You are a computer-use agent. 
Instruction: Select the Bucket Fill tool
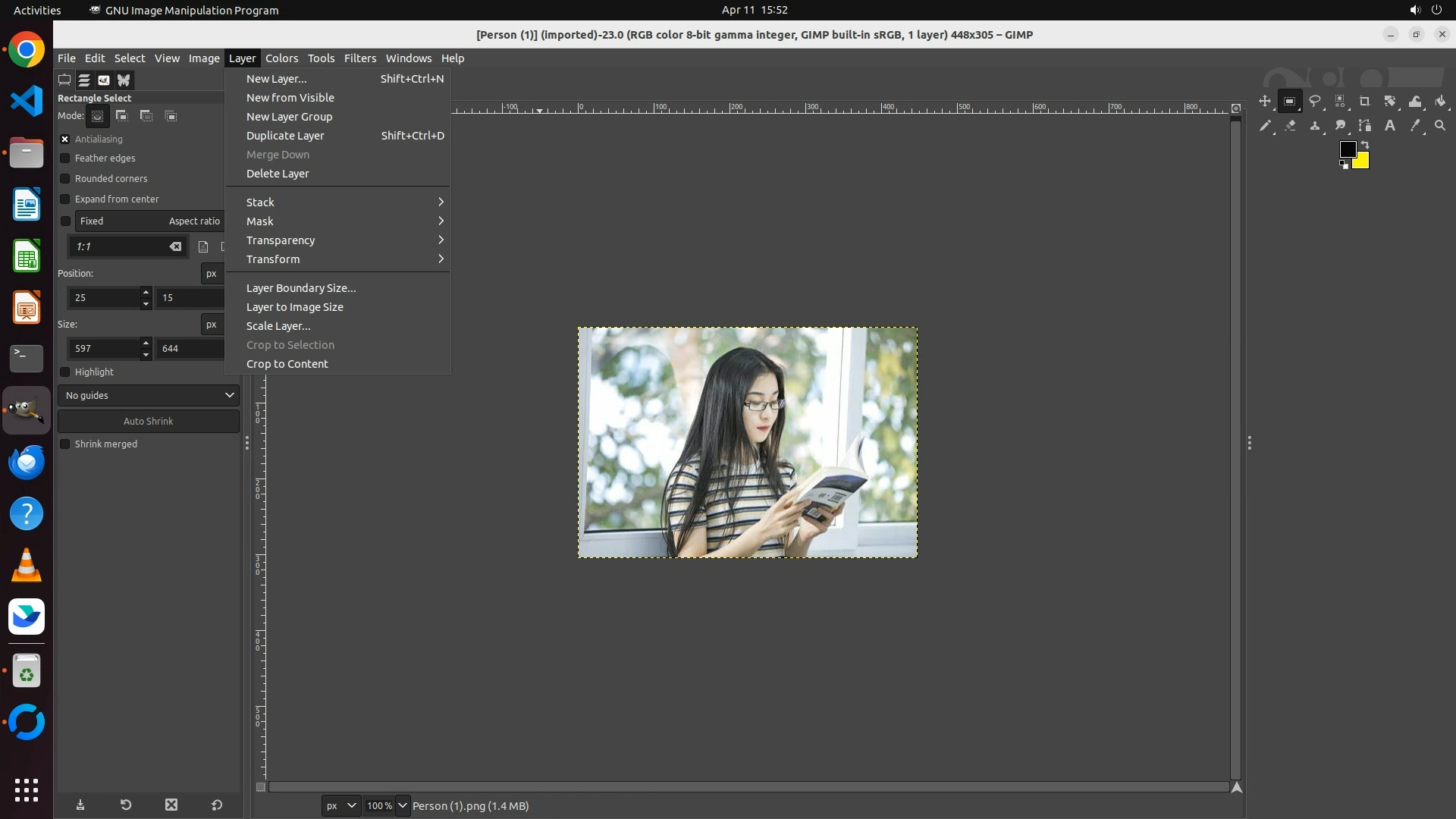1440,101
